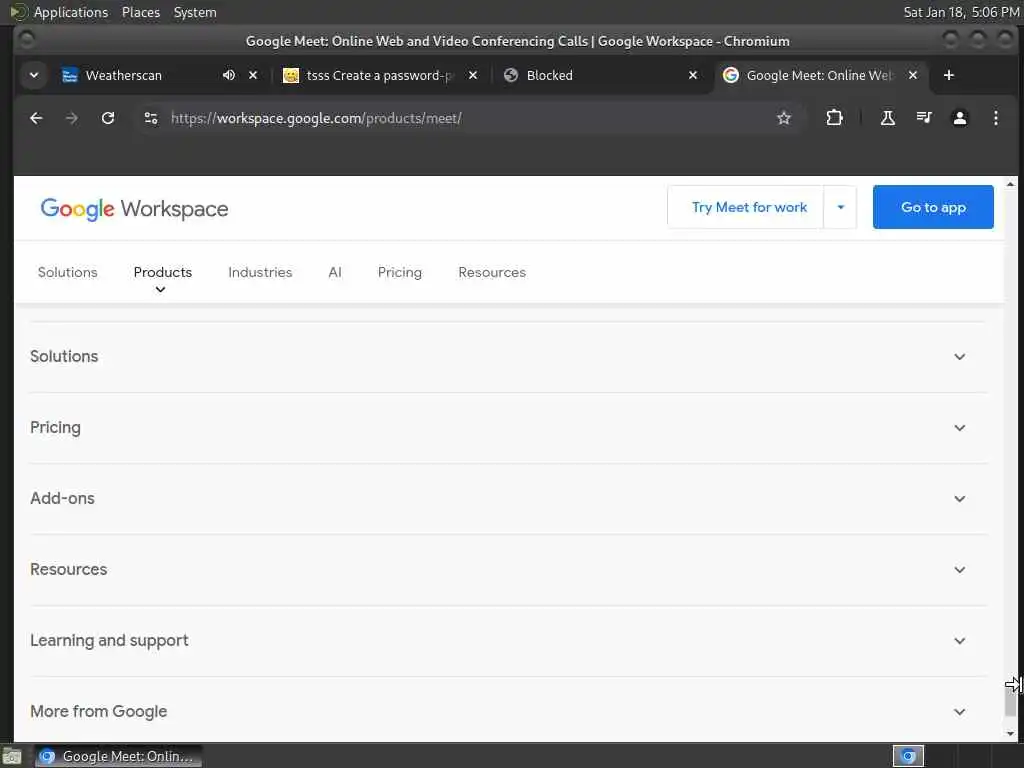Reload the Google Meet page
Screen dimensions: 1024x768
click(x=108, y=118)
